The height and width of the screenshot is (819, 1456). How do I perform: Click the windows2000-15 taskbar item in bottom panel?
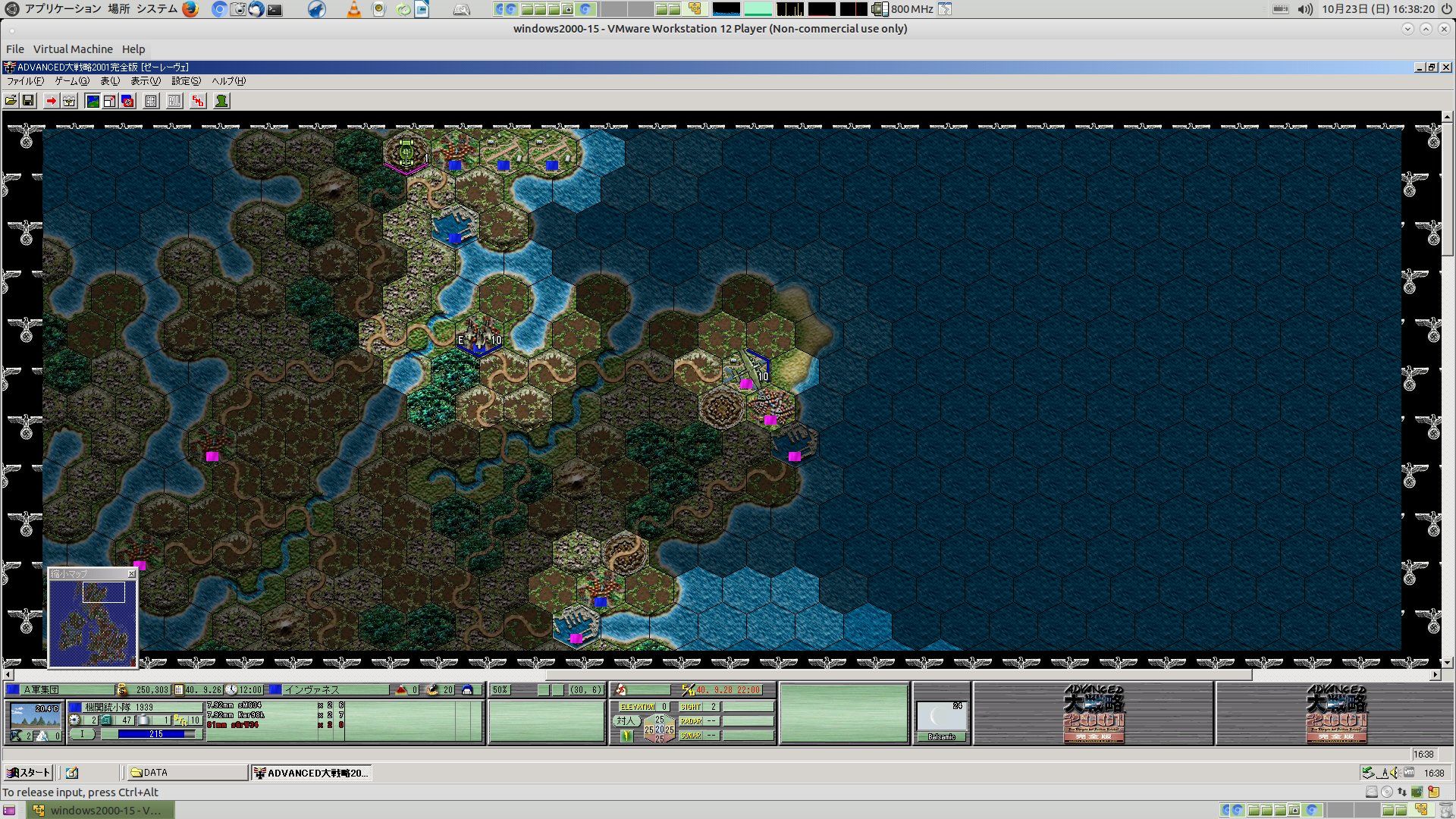click(100, 810)
